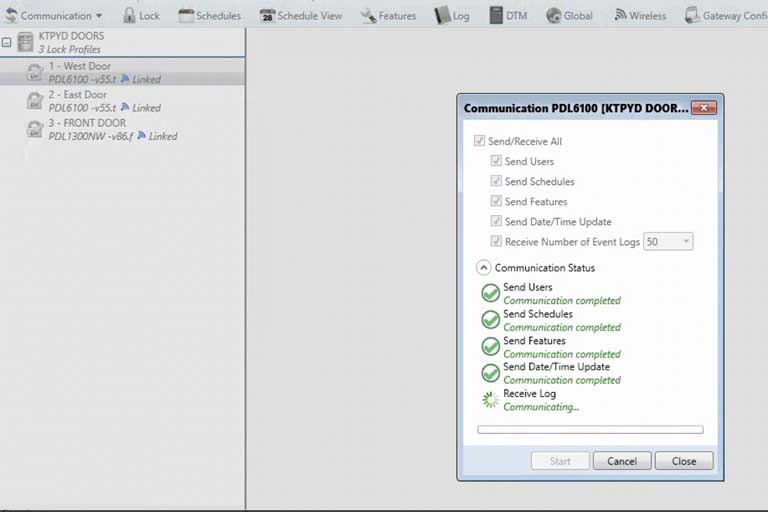Click the communication progress bar

click(590, 430)
